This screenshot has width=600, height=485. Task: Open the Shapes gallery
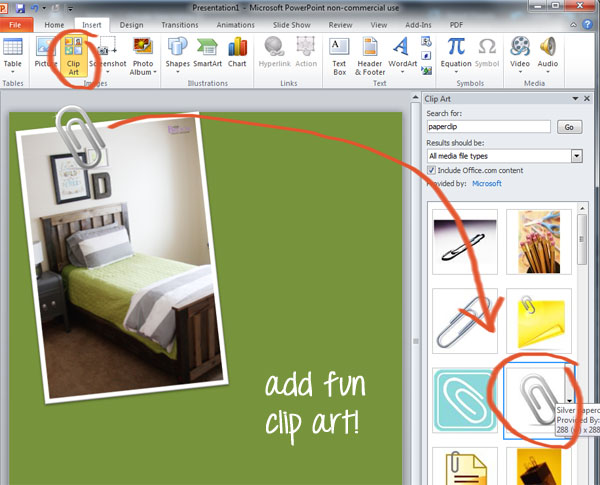tap(178, 55)
